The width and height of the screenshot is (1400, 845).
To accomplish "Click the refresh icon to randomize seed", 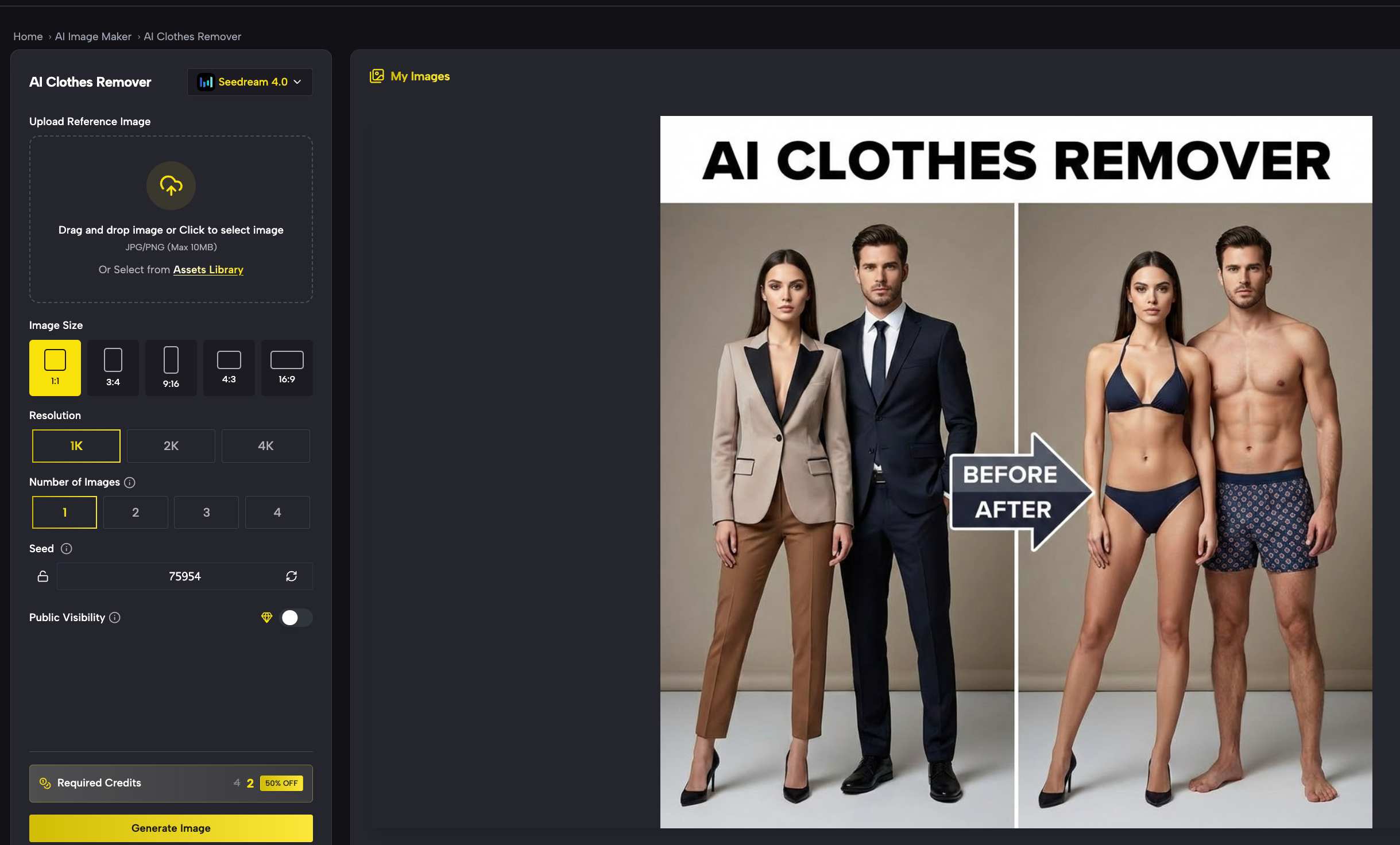I will tap(292, 576).
